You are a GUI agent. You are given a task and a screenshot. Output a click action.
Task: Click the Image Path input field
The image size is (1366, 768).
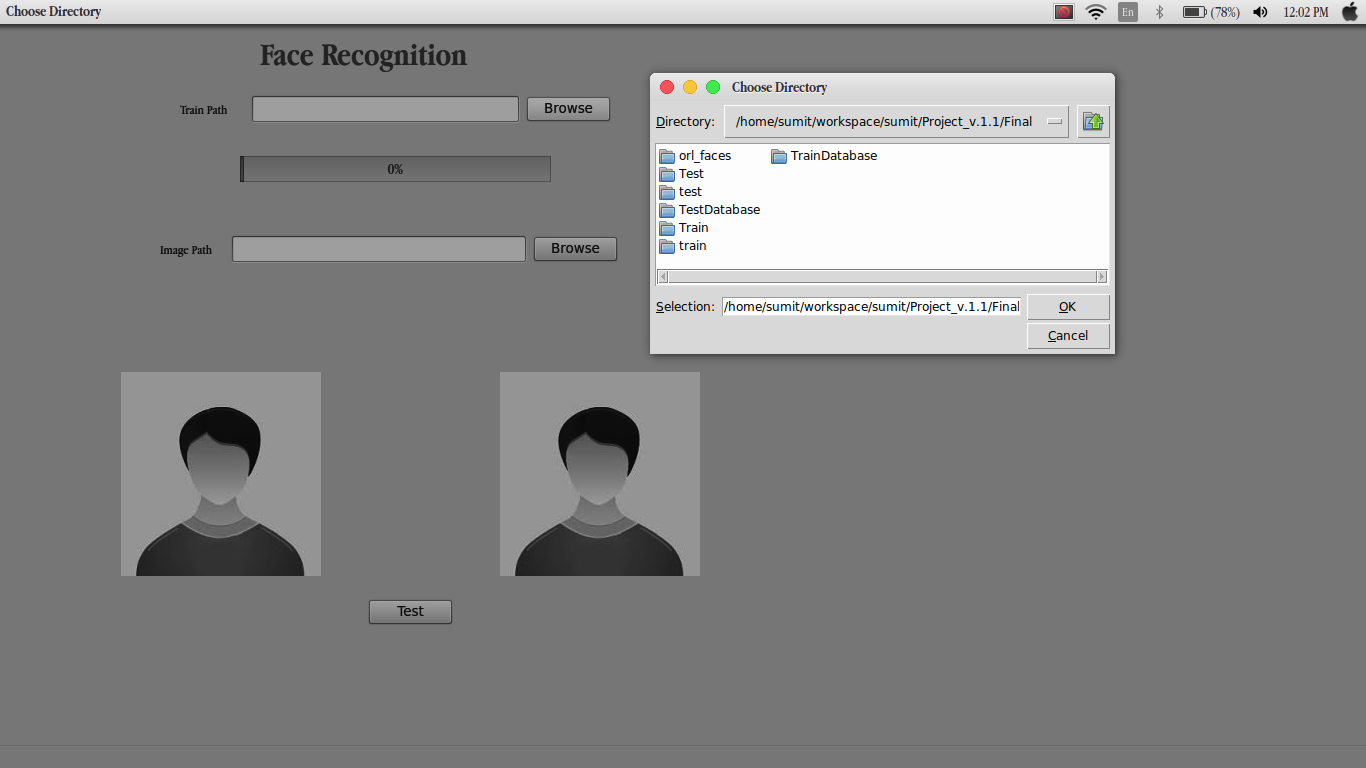point(379,249)
